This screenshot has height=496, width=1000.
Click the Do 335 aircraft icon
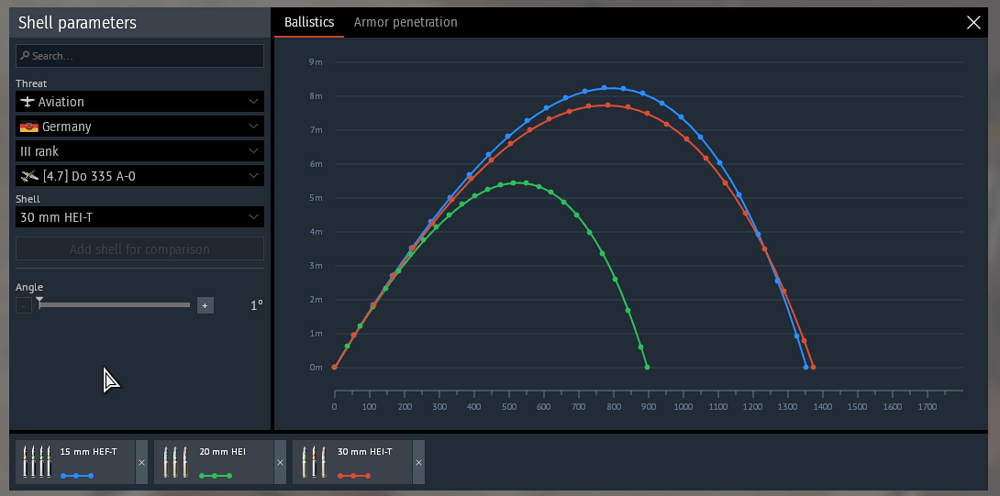(27, 176)
